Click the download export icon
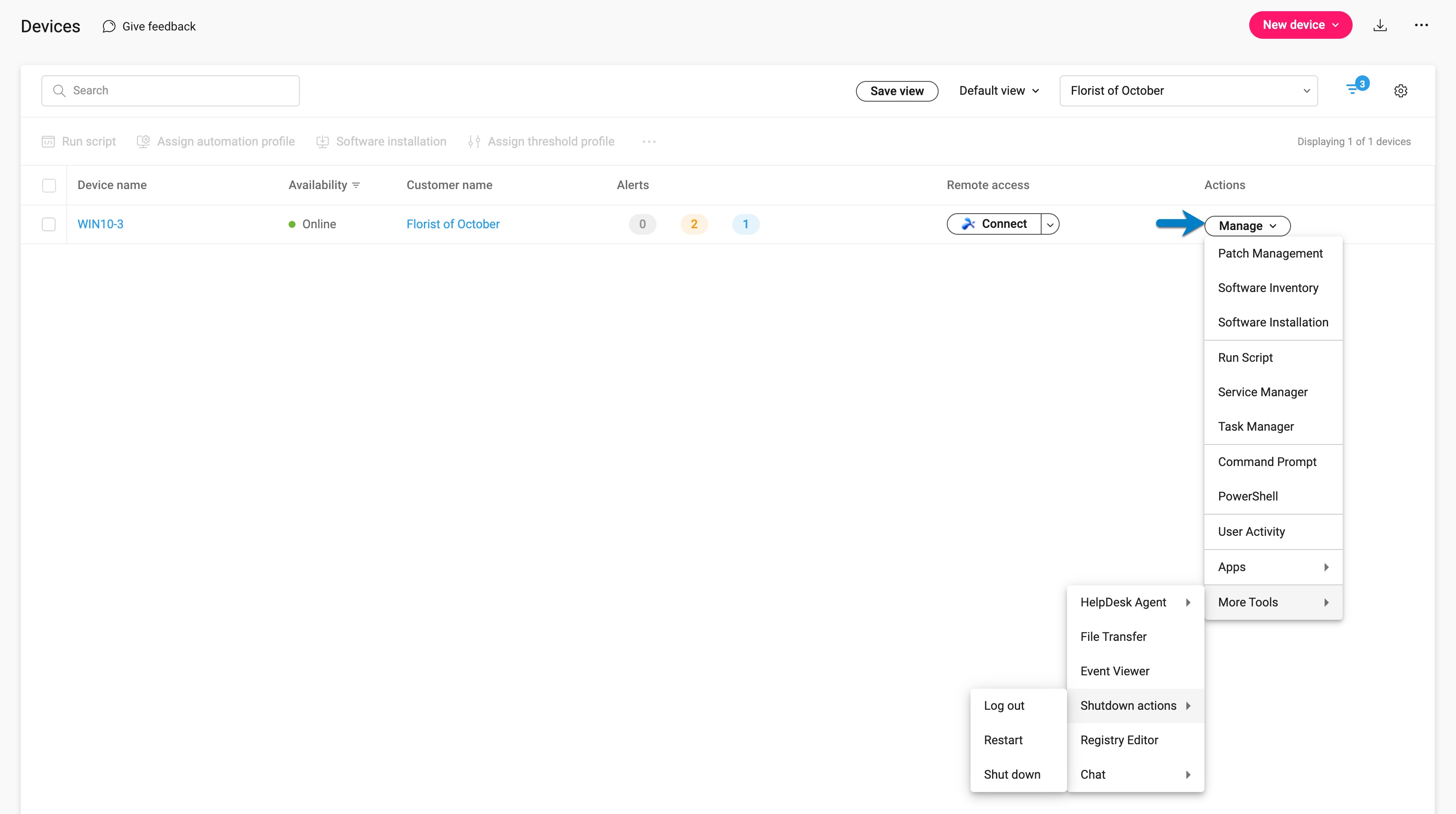1456x814 pixels. pyautogui.click(x=1380, y=25)
